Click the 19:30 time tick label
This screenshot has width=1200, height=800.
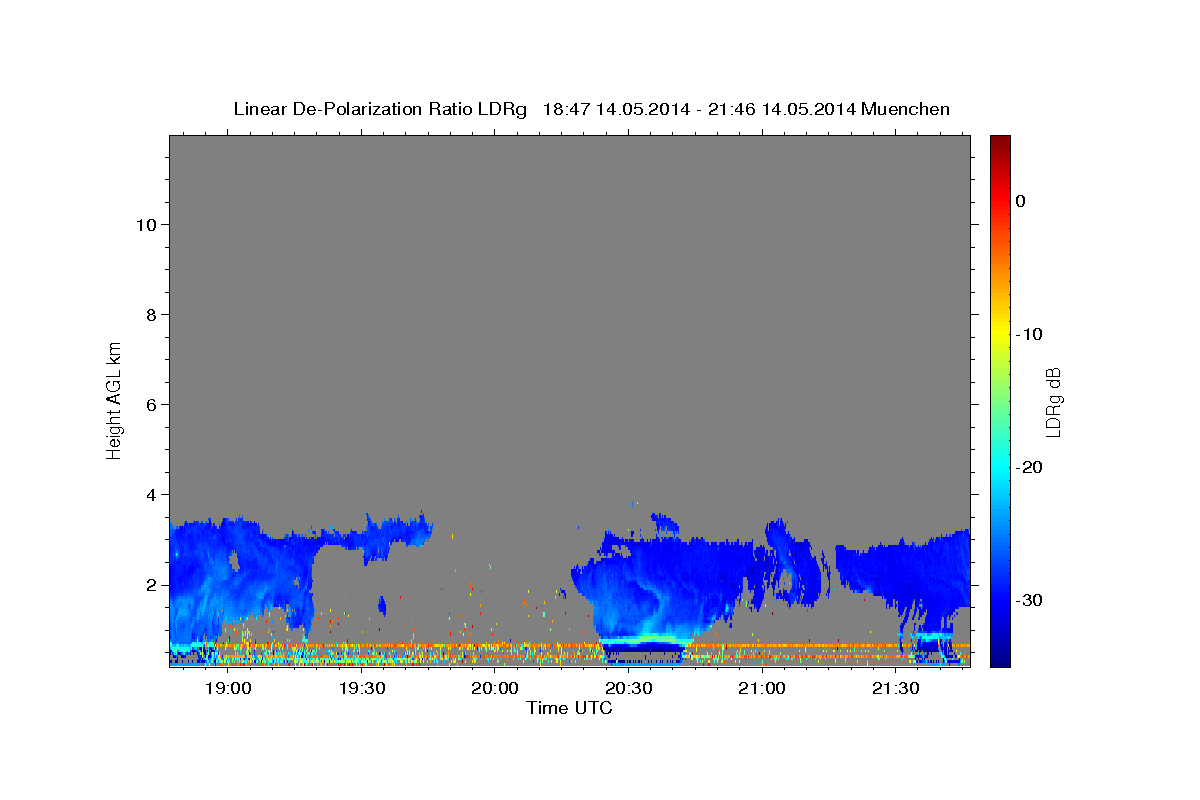(x=362, y=689)
